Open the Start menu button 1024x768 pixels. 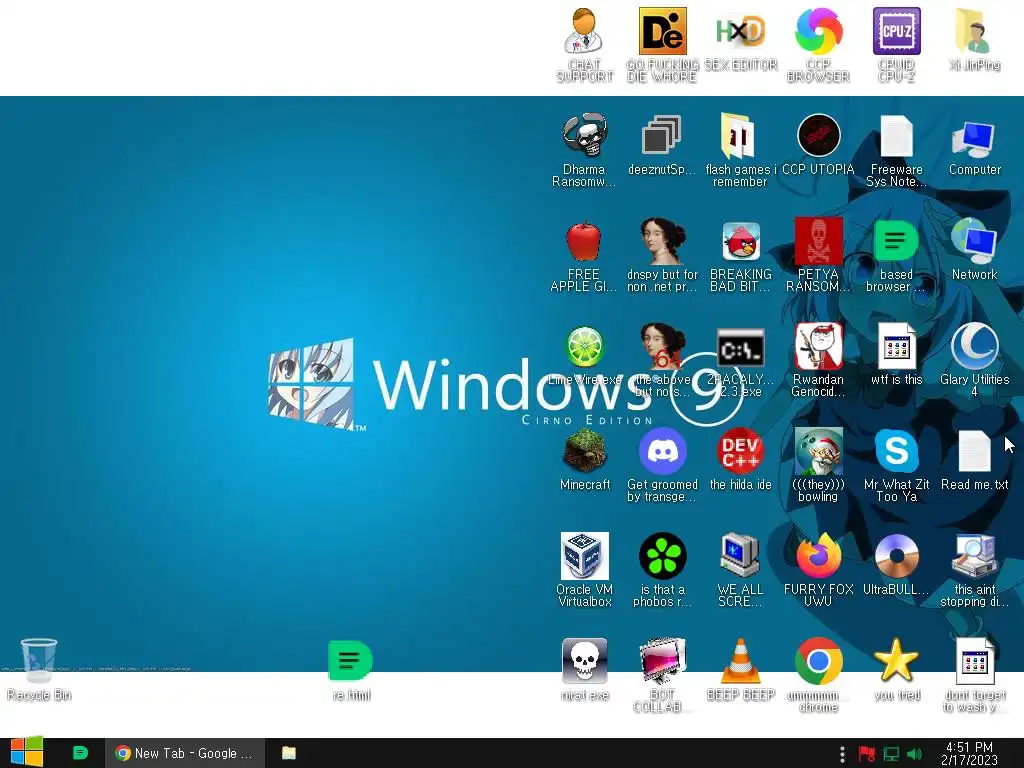point(27,753)
